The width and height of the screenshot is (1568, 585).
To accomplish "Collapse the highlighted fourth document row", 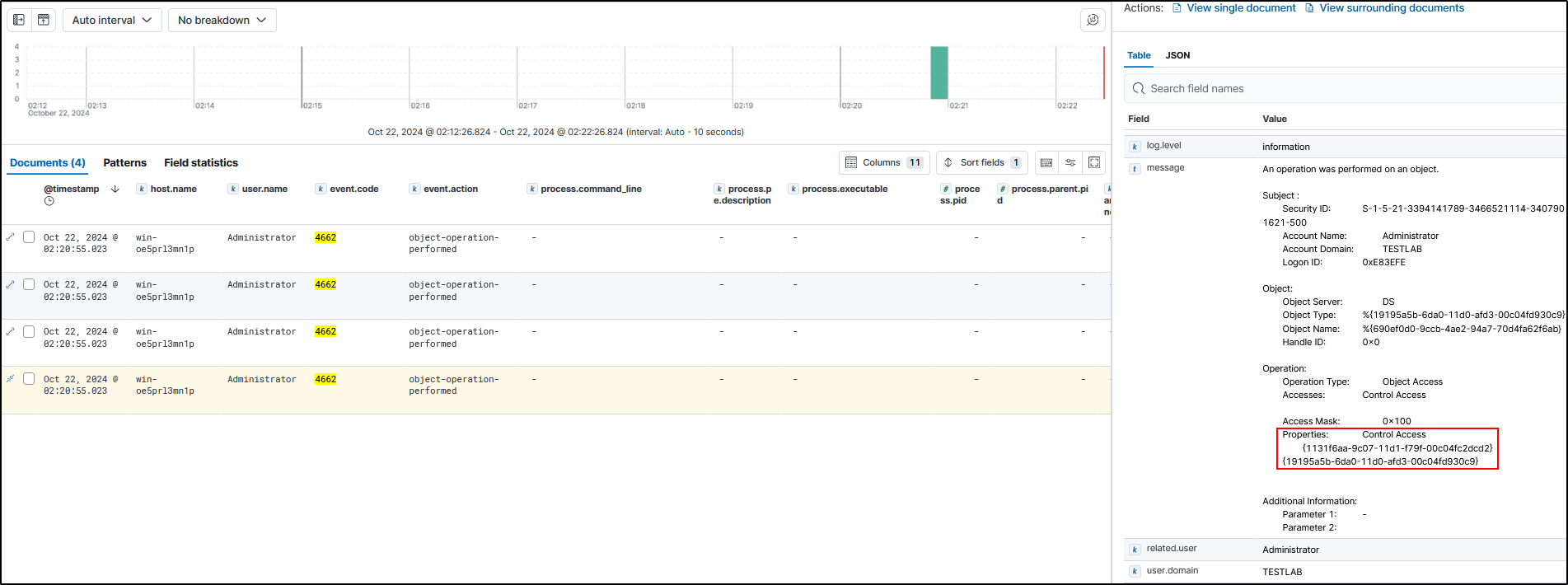I will tap(11, 379).
